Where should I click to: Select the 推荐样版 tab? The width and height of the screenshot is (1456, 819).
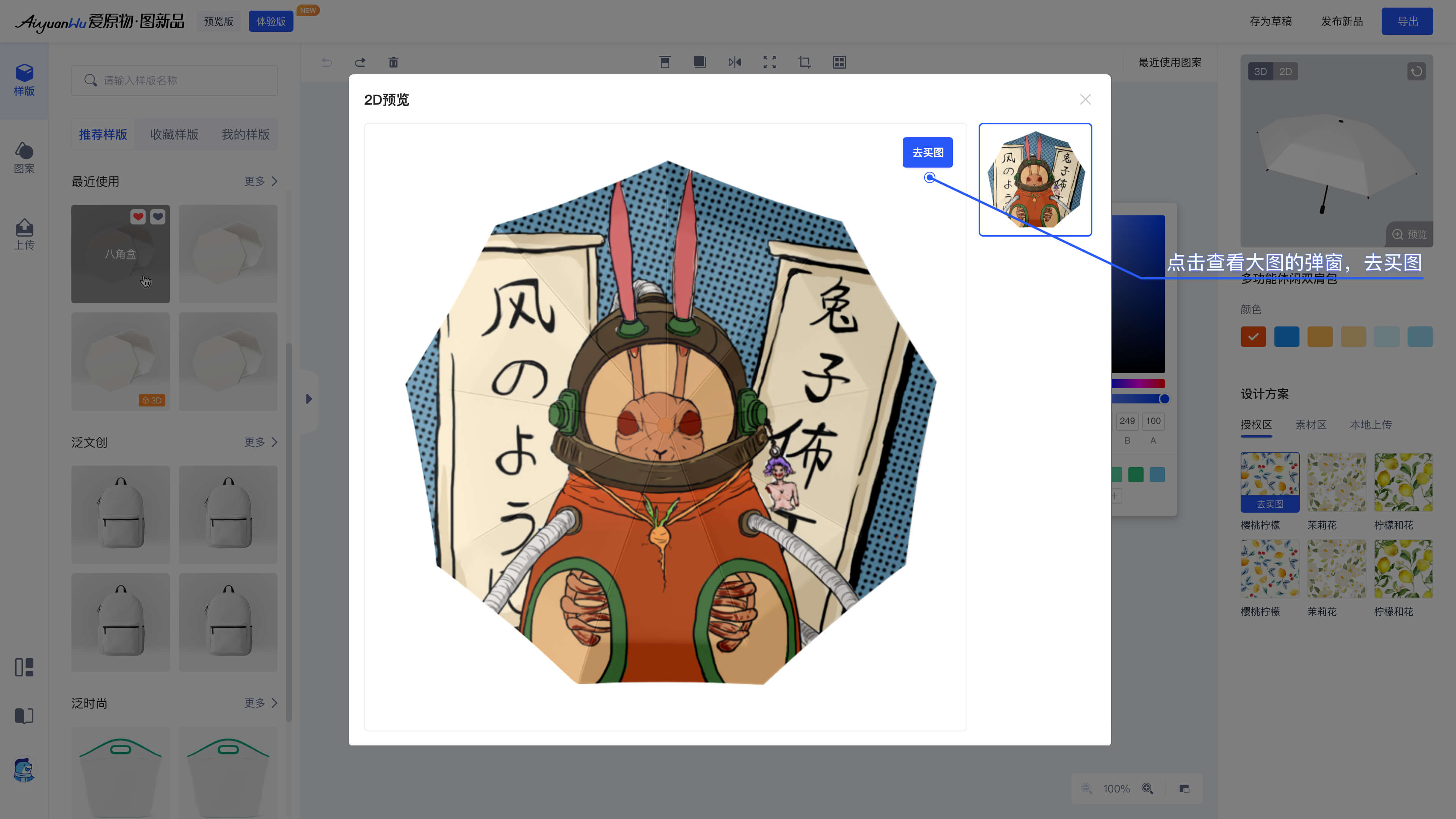click(103, 135)
